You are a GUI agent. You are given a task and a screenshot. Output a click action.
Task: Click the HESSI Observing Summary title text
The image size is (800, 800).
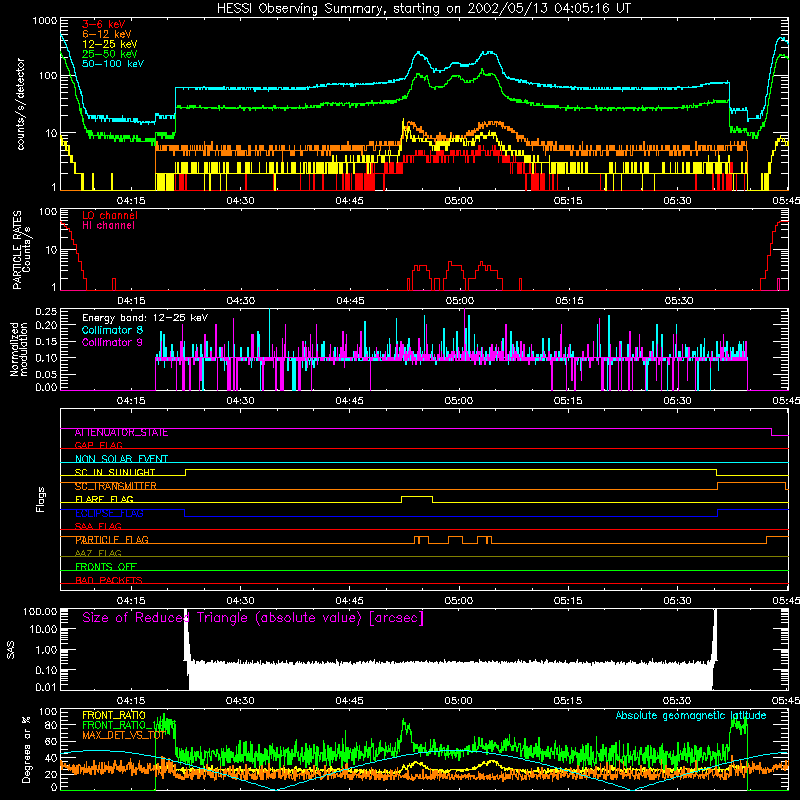pyautogui.click(x=424, y=9)
